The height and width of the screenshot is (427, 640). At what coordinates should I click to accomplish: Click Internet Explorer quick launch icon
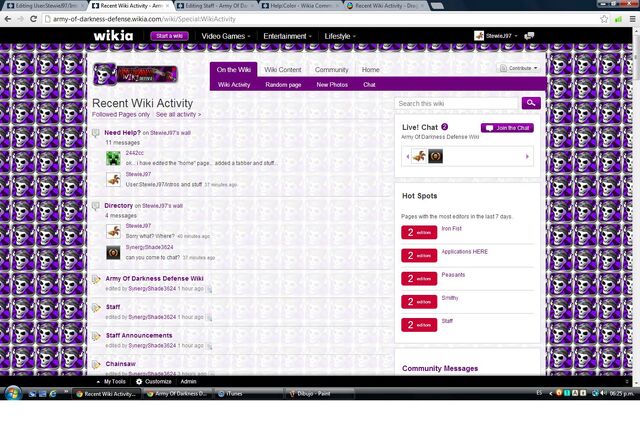[53, 394]
